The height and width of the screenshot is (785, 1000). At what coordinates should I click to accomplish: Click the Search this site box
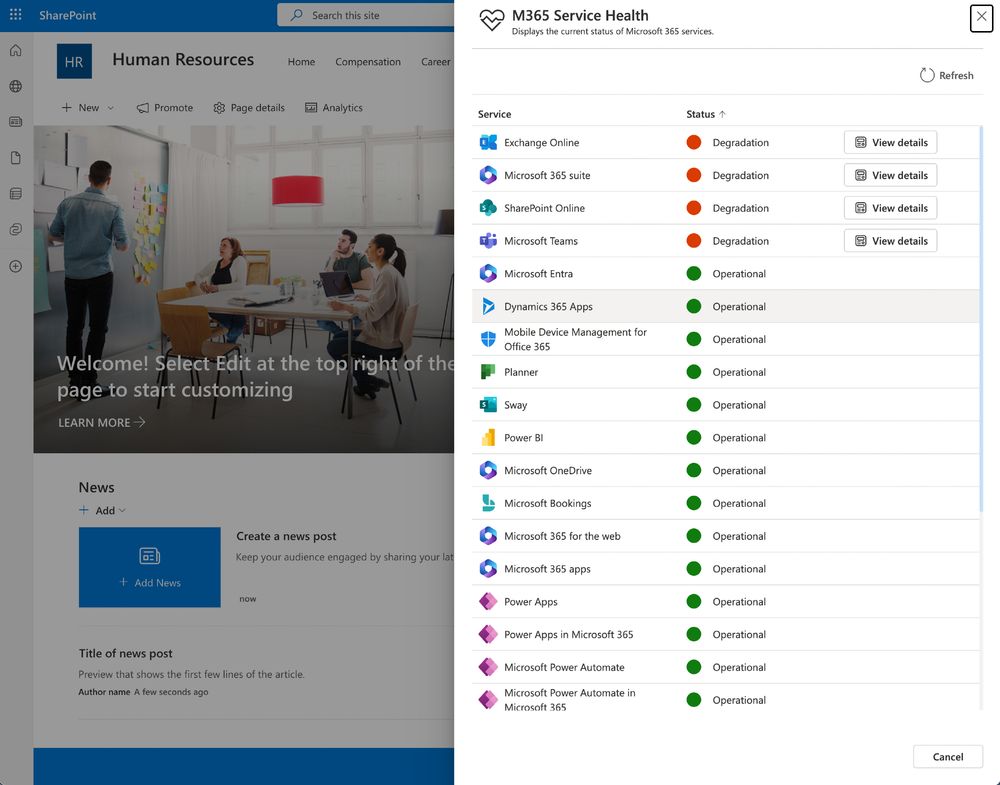pyautogui.click(x=367, y=15)
